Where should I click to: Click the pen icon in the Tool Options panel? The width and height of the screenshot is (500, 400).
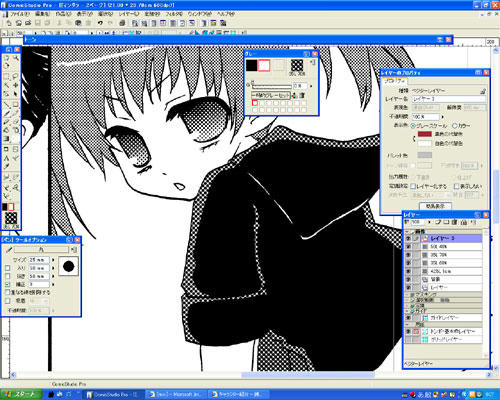[9, 249]
